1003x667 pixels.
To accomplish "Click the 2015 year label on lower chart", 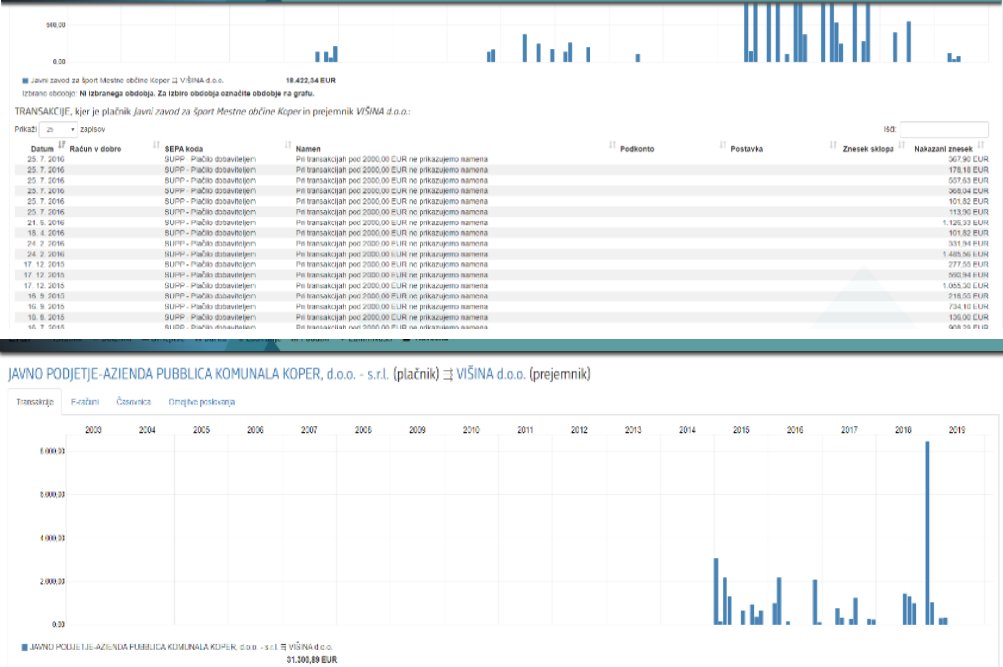I will click(x=741, y=430).
